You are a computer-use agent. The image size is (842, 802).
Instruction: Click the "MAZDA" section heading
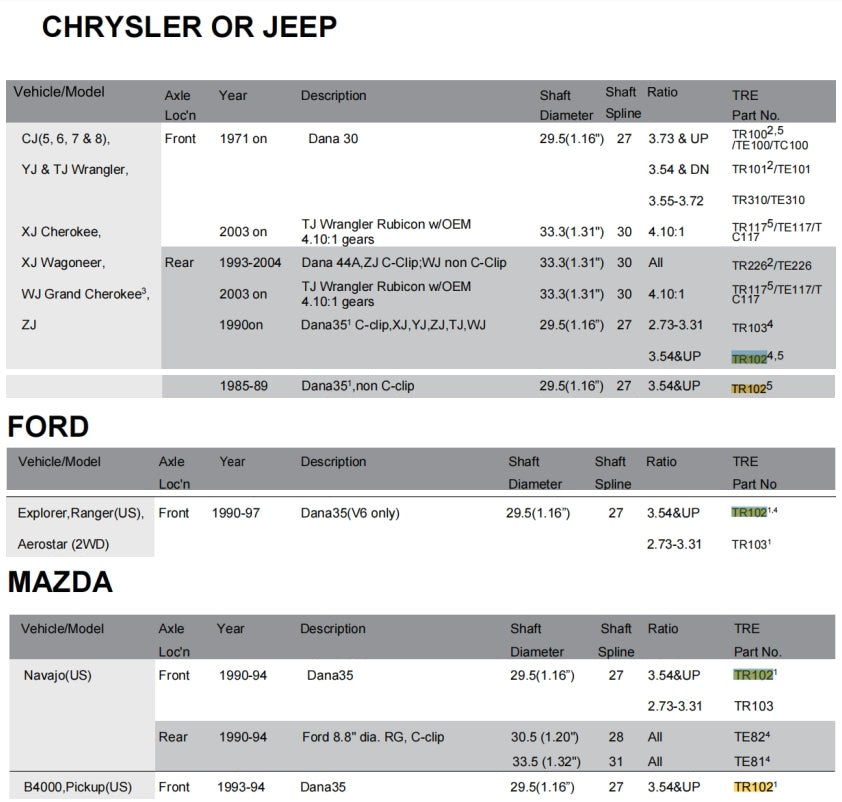(x=60, y=581)
